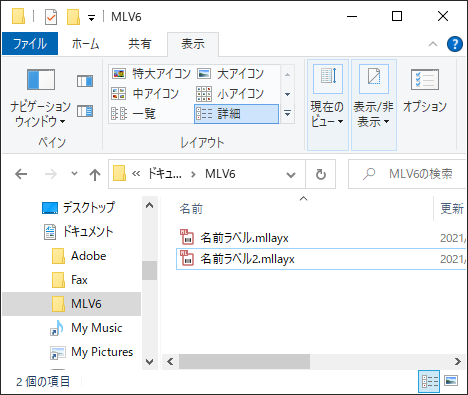Screen dimensions: 468x395
Task: Click the 名前ラベル2.mllayx file icon
Action: (187, 258)
